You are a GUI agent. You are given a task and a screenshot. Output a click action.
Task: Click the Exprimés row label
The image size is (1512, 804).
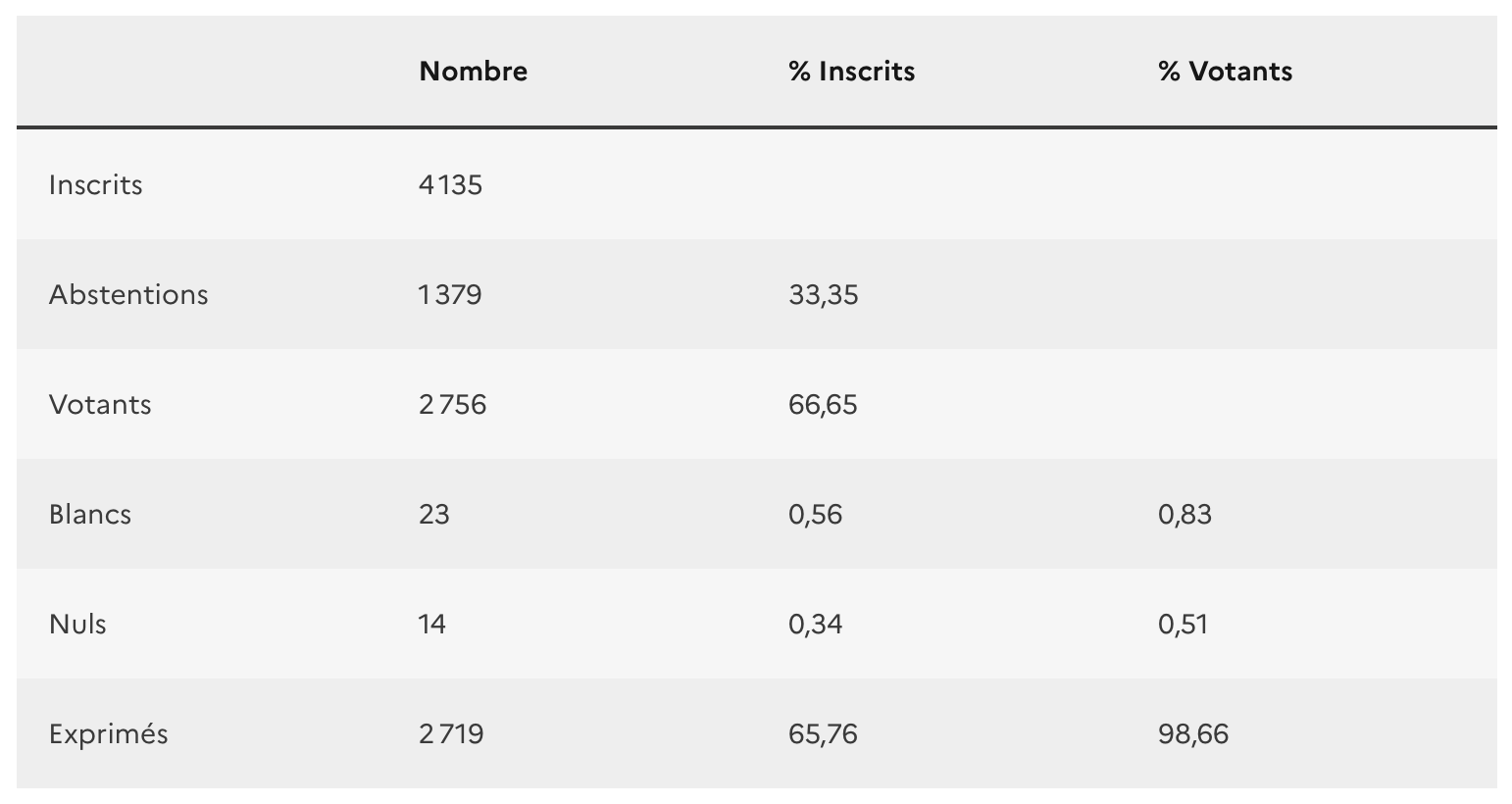pyautogui.click(x=109, y=734)
